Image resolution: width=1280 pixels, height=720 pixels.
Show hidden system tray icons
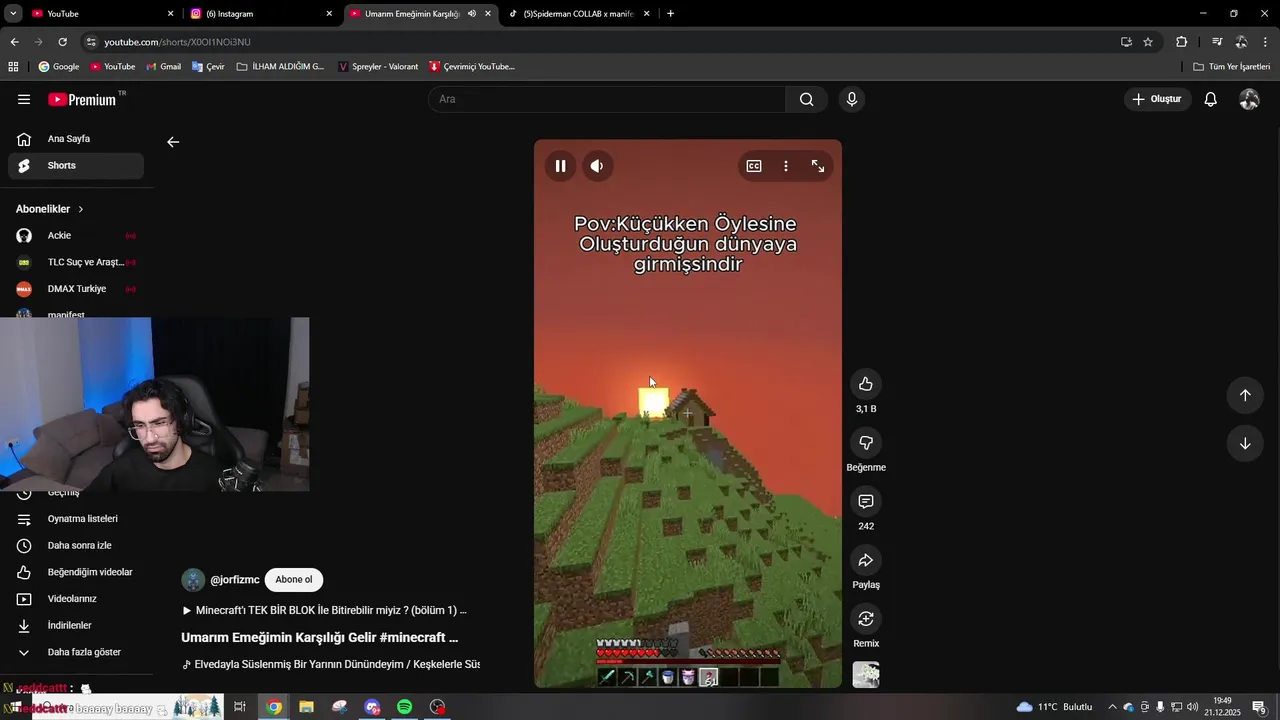pyautogui.click(x=1112, y=707)
